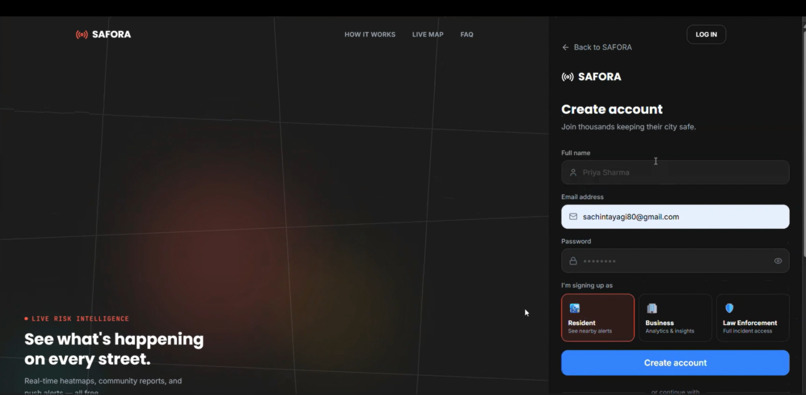Click the back arrow icon beside Back to SAFORA
This screenshot has height=395, width=806.
565,47
